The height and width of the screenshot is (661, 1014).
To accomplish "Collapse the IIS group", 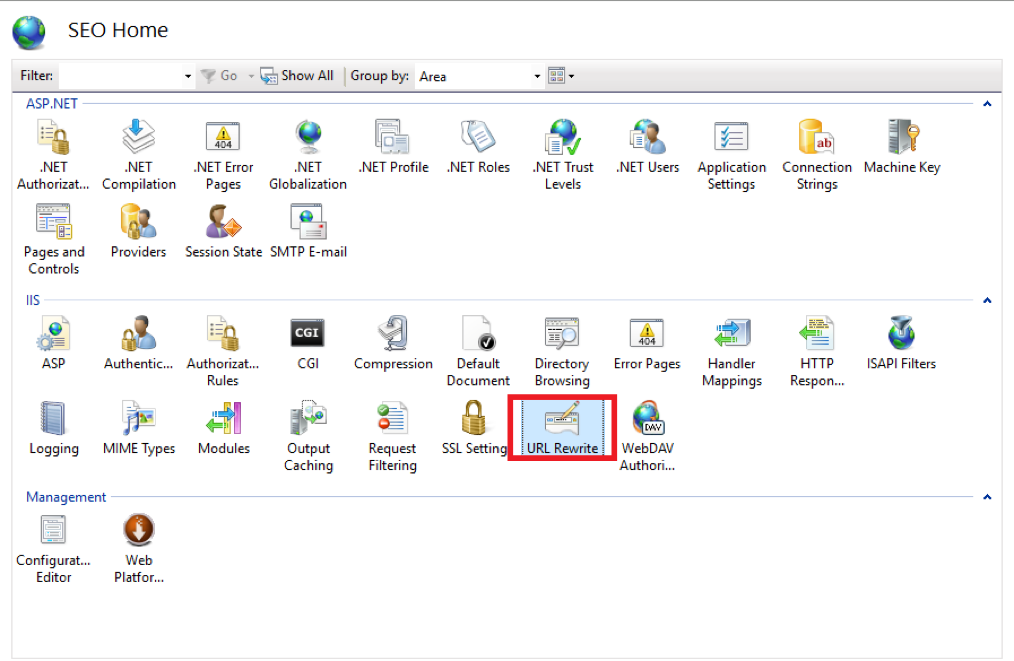I will pyautogui.click(x=987, y=300).
